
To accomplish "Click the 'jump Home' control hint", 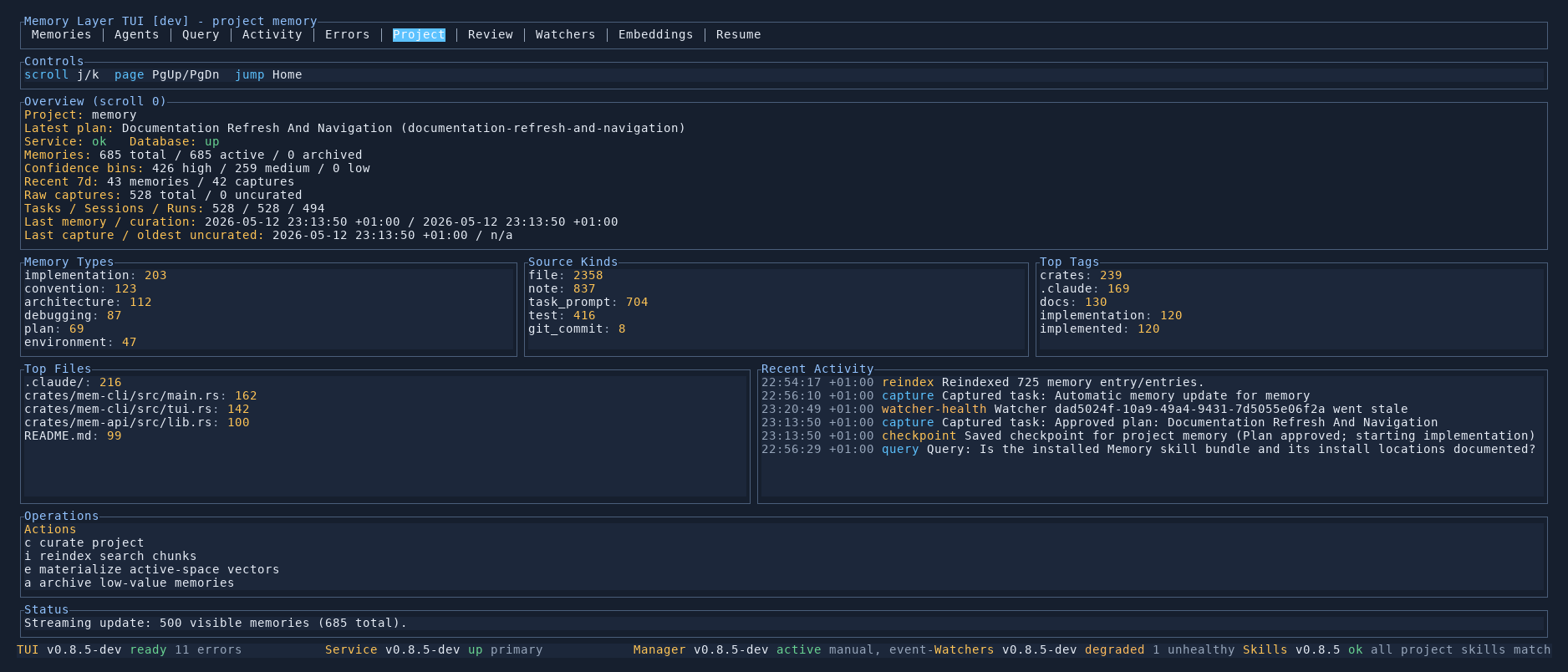I will (268, 74).
